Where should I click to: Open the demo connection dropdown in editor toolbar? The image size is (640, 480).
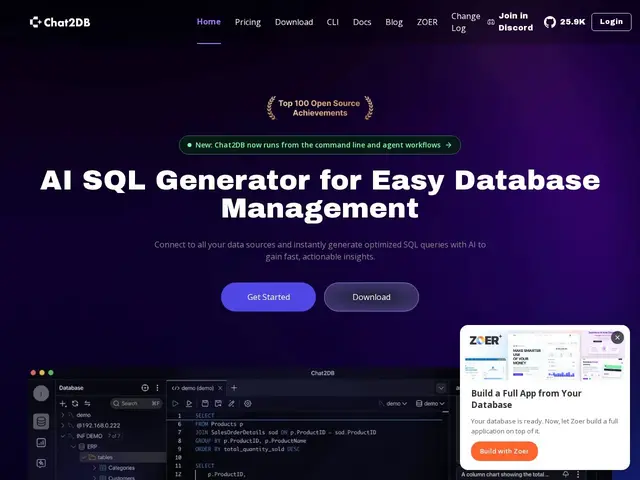pyautogui.click(x=393, y=404)
